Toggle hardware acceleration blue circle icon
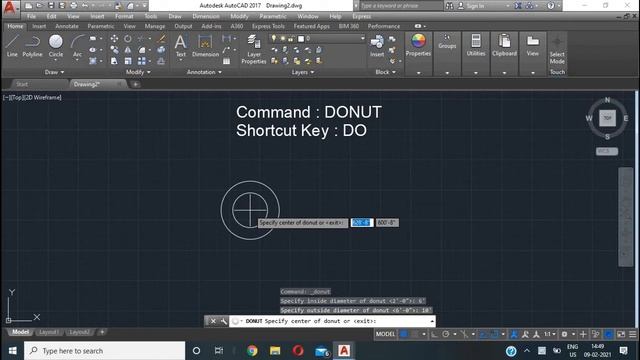 (609, 334)
